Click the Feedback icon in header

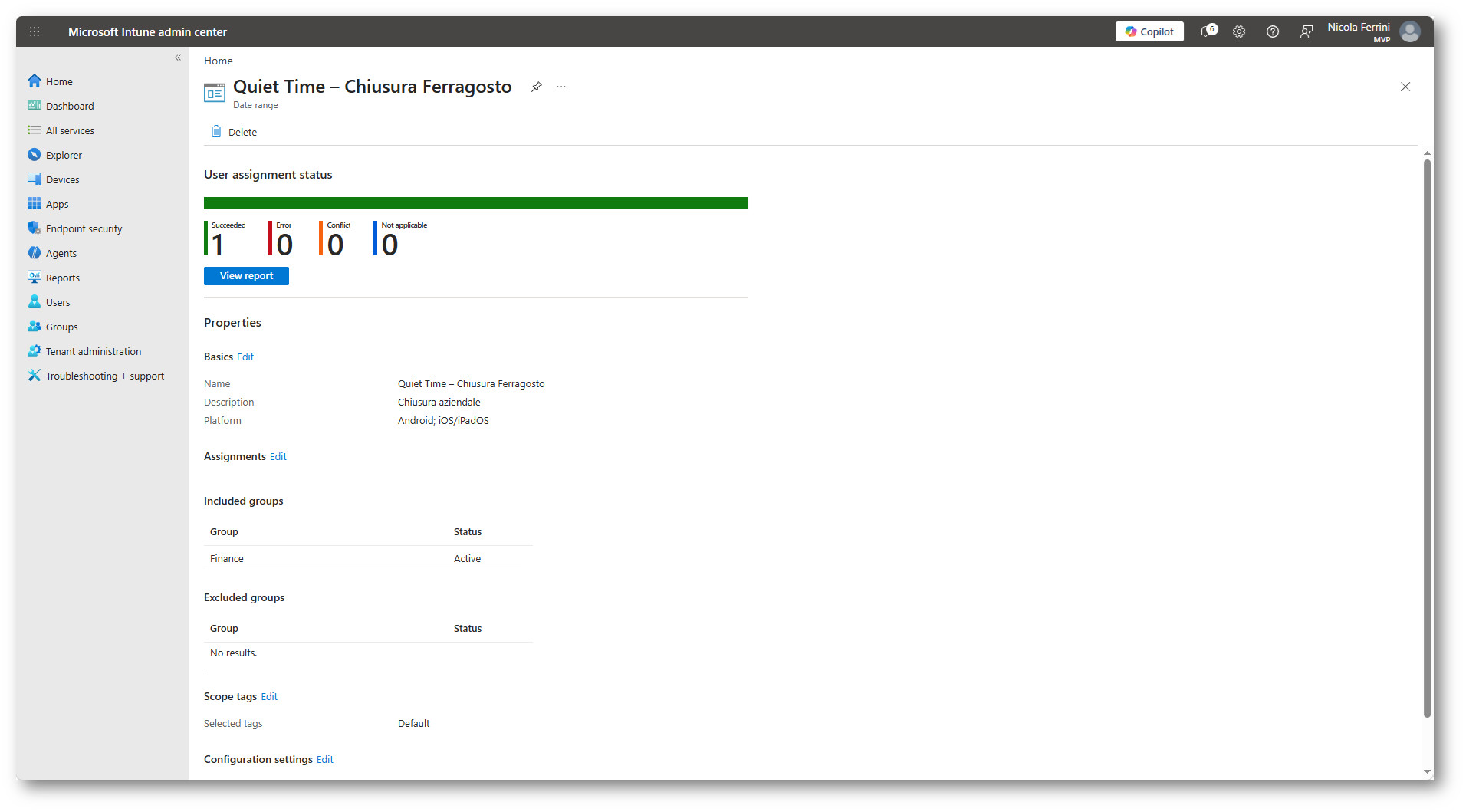[1307, 31]
